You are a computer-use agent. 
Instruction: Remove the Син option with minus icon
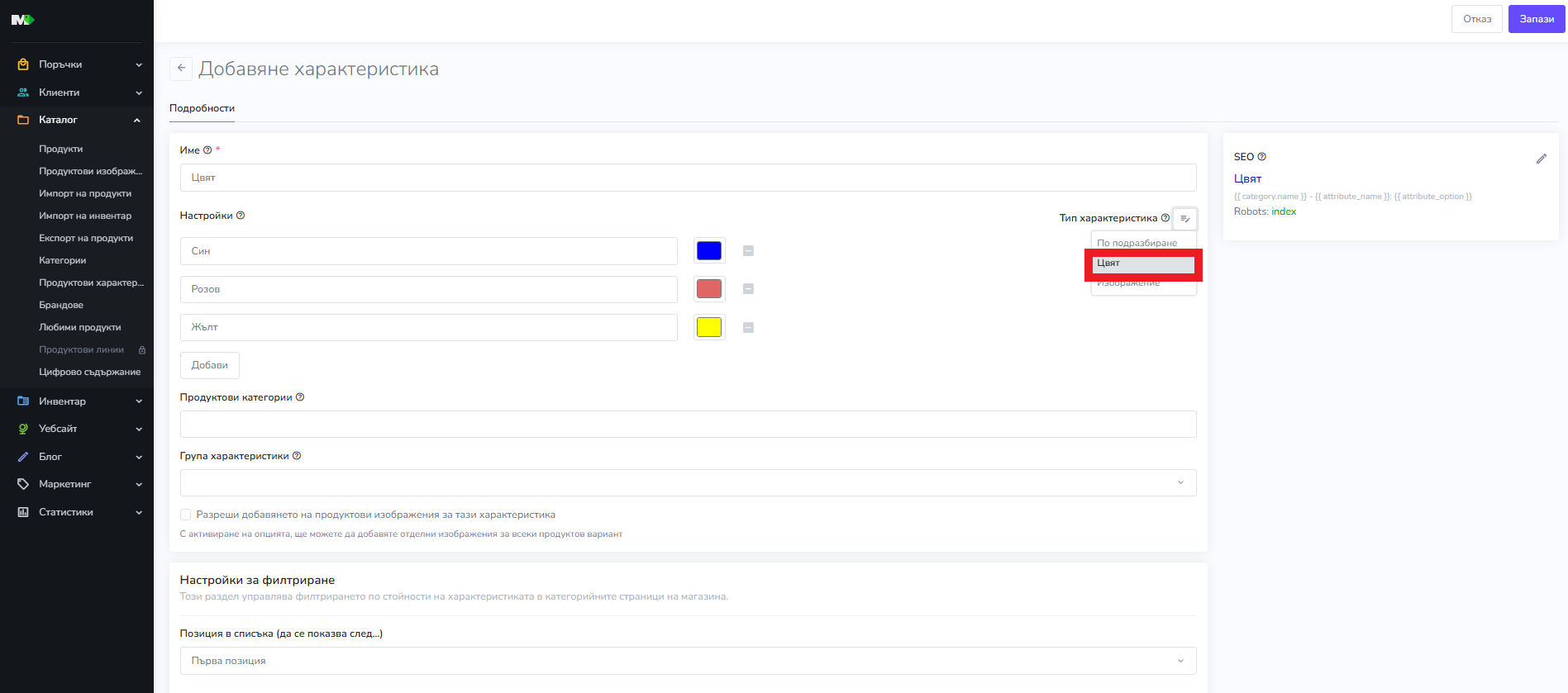[748, 251]
